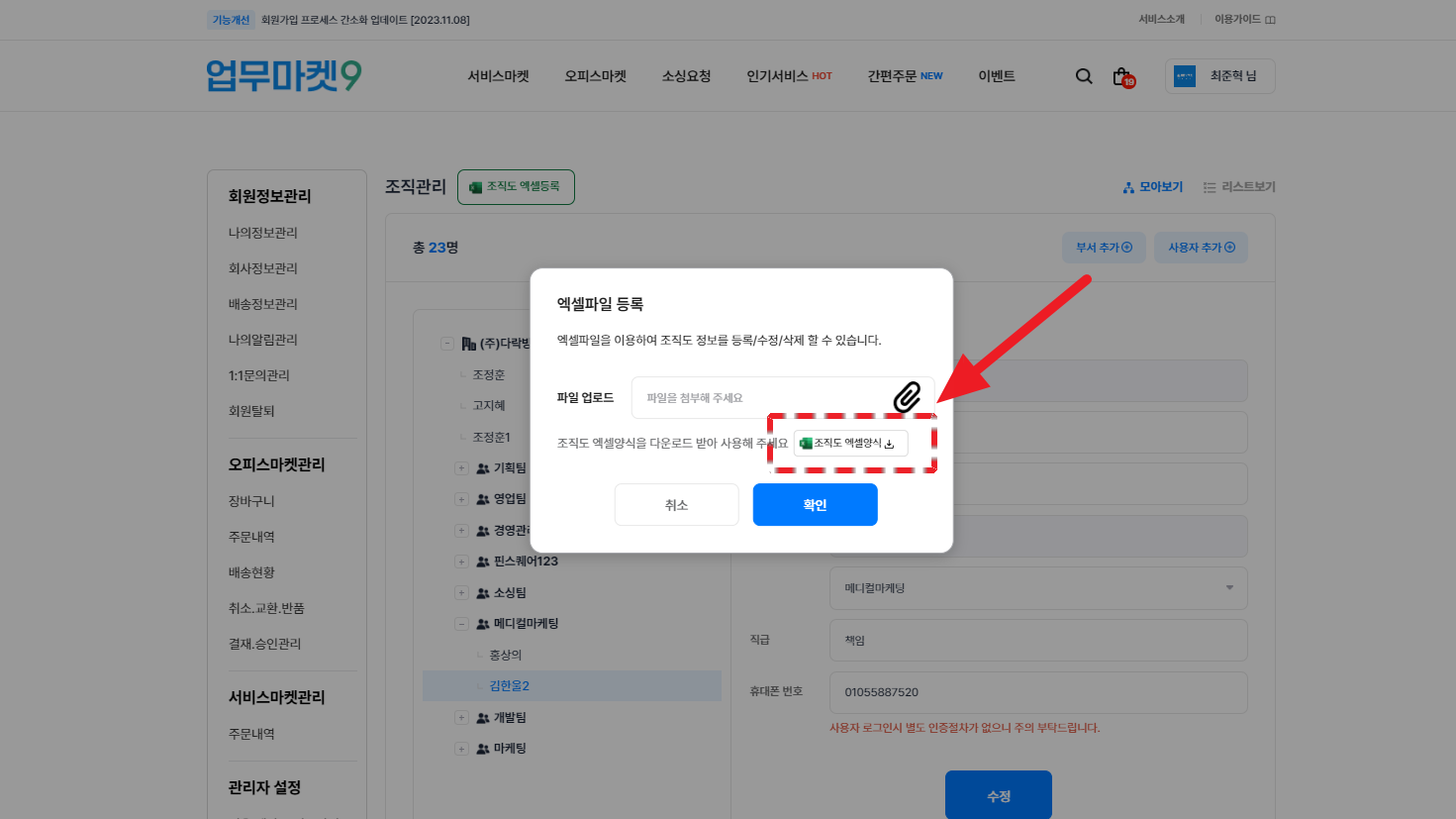The height and width of the screenshot is (819, 1456).
Task: Collapse the 메디컬마케팅 tree node
Action: [x=461, y=624]
